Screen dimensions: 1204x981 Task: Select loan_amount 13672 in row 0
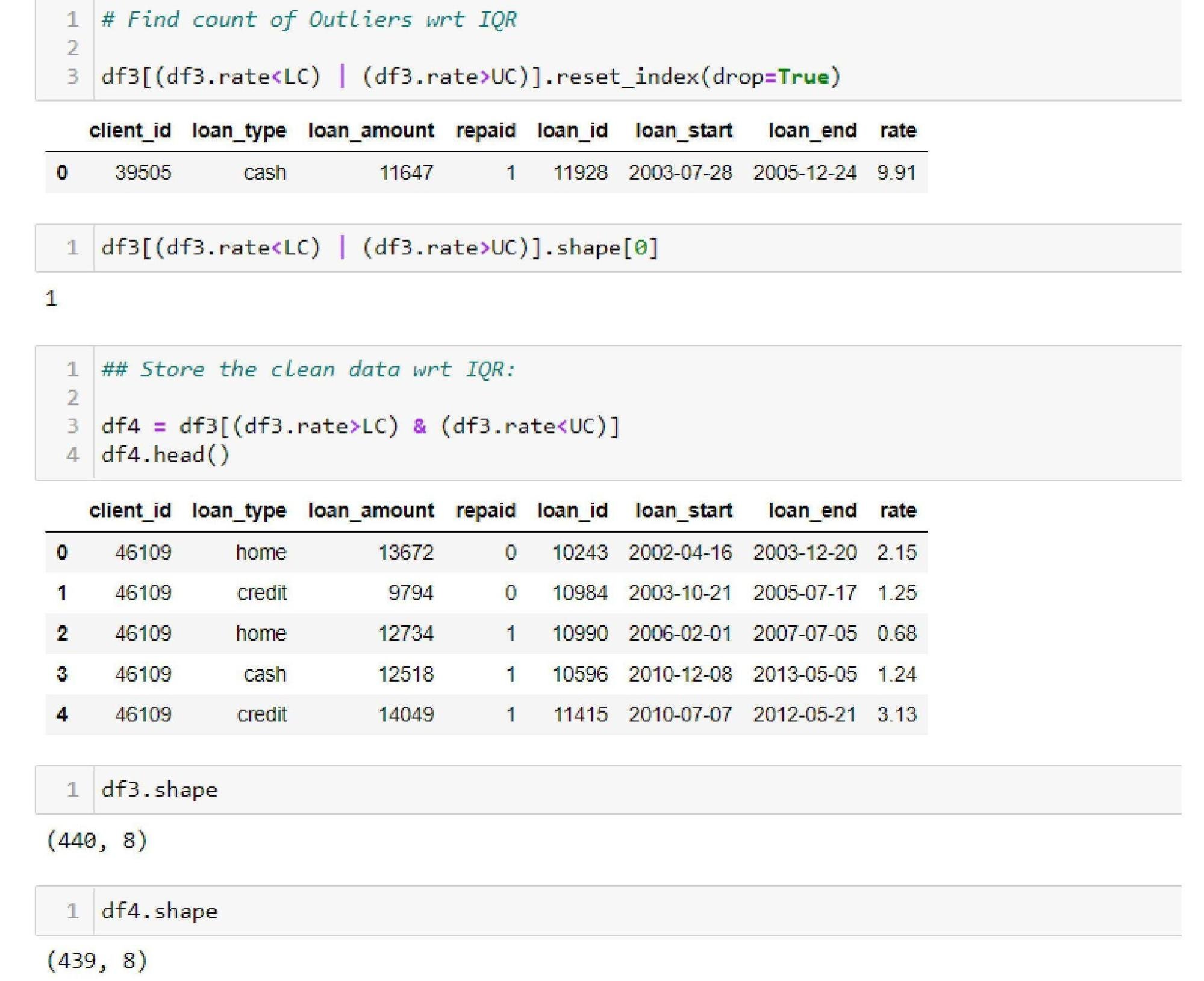pos(406,552)
